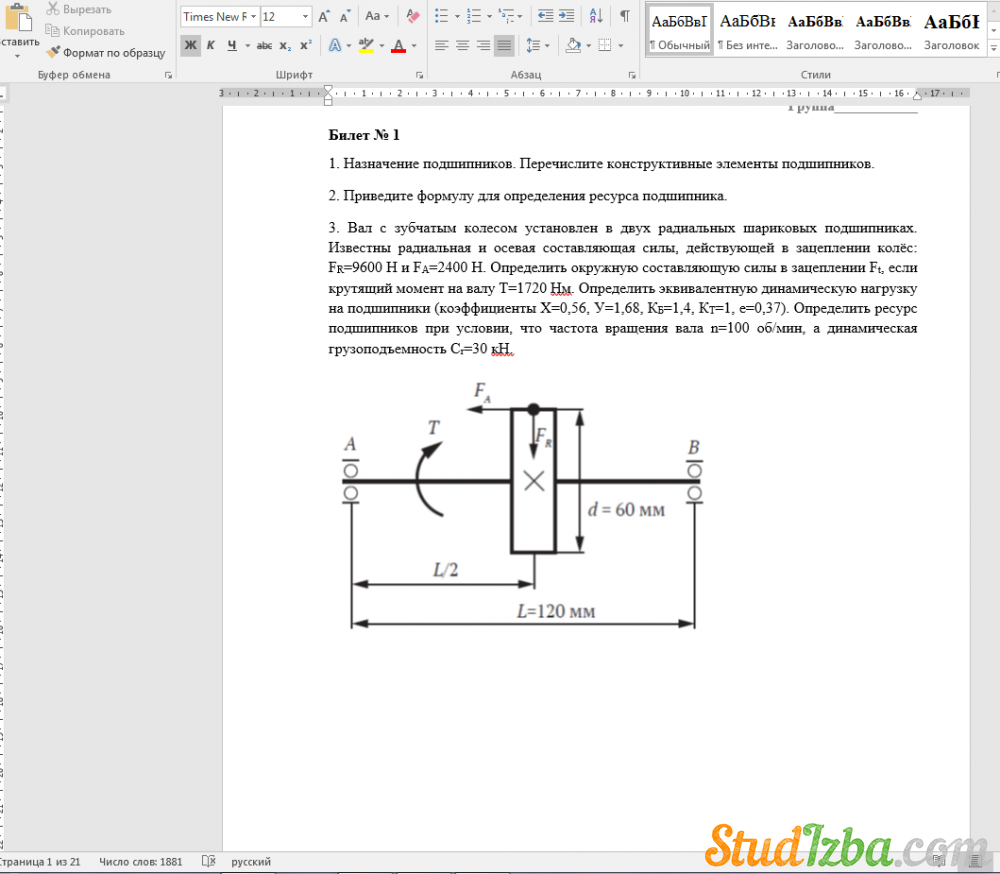The width and height of the screenshot is (1000, 874).
Task: Toggle italic formatting (К)
Action: click(x=211, y=46)
